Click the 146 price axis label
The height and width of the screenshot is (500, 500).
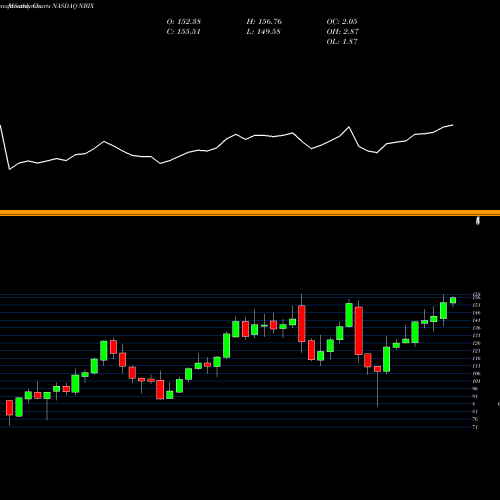(476, 313)
